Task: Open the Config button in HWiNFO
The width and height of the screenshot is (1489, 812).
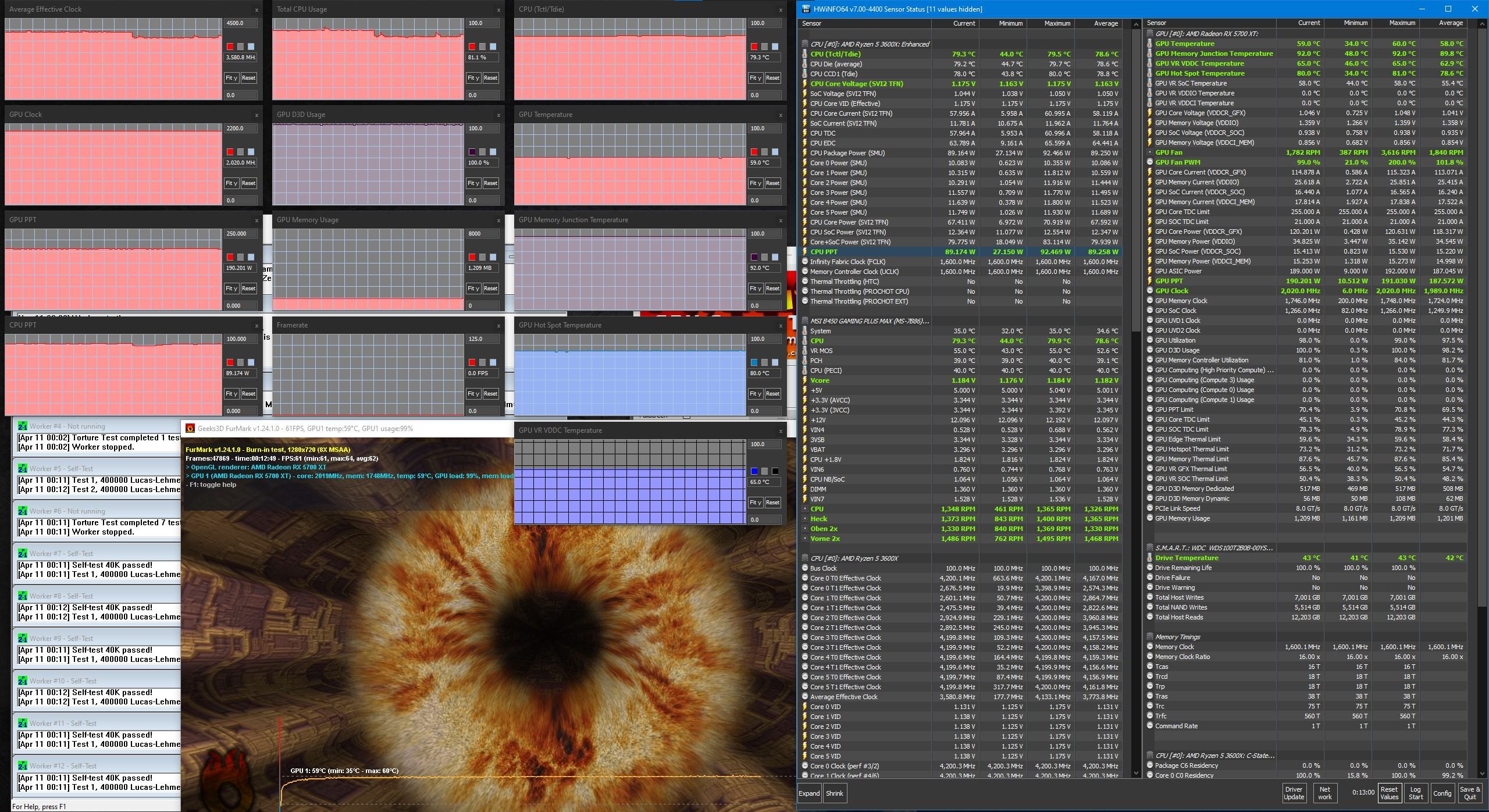Action: (1442, 793)
